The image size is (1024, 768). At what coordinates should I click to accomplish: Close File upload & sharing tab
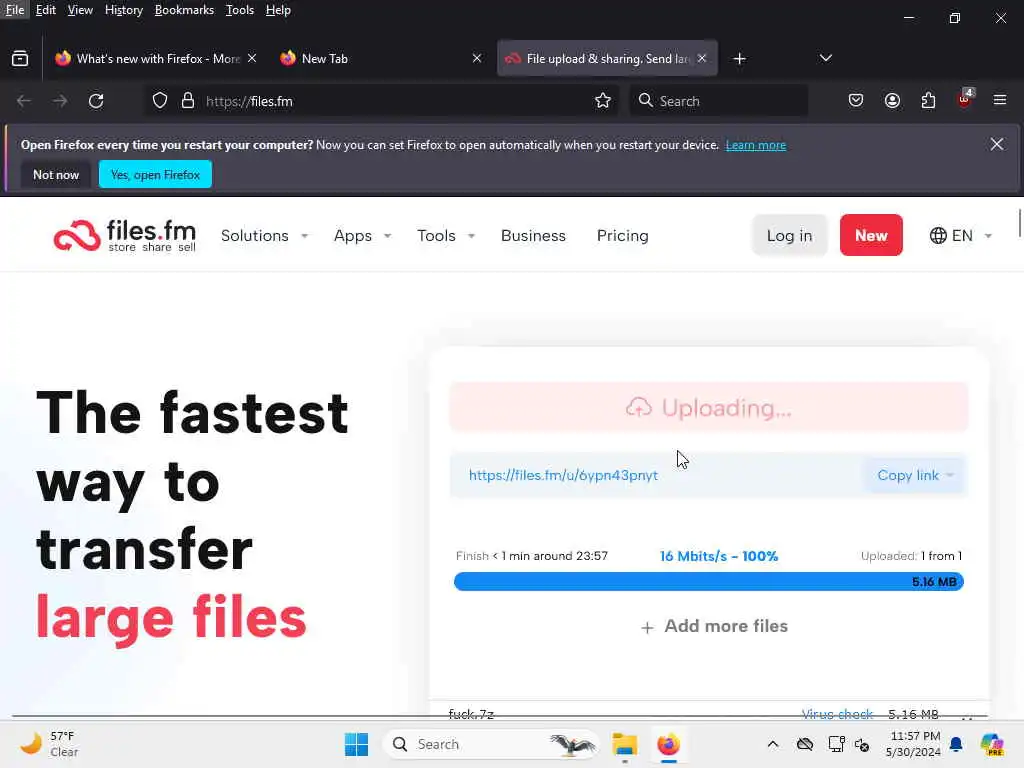[x=702, y=58]
